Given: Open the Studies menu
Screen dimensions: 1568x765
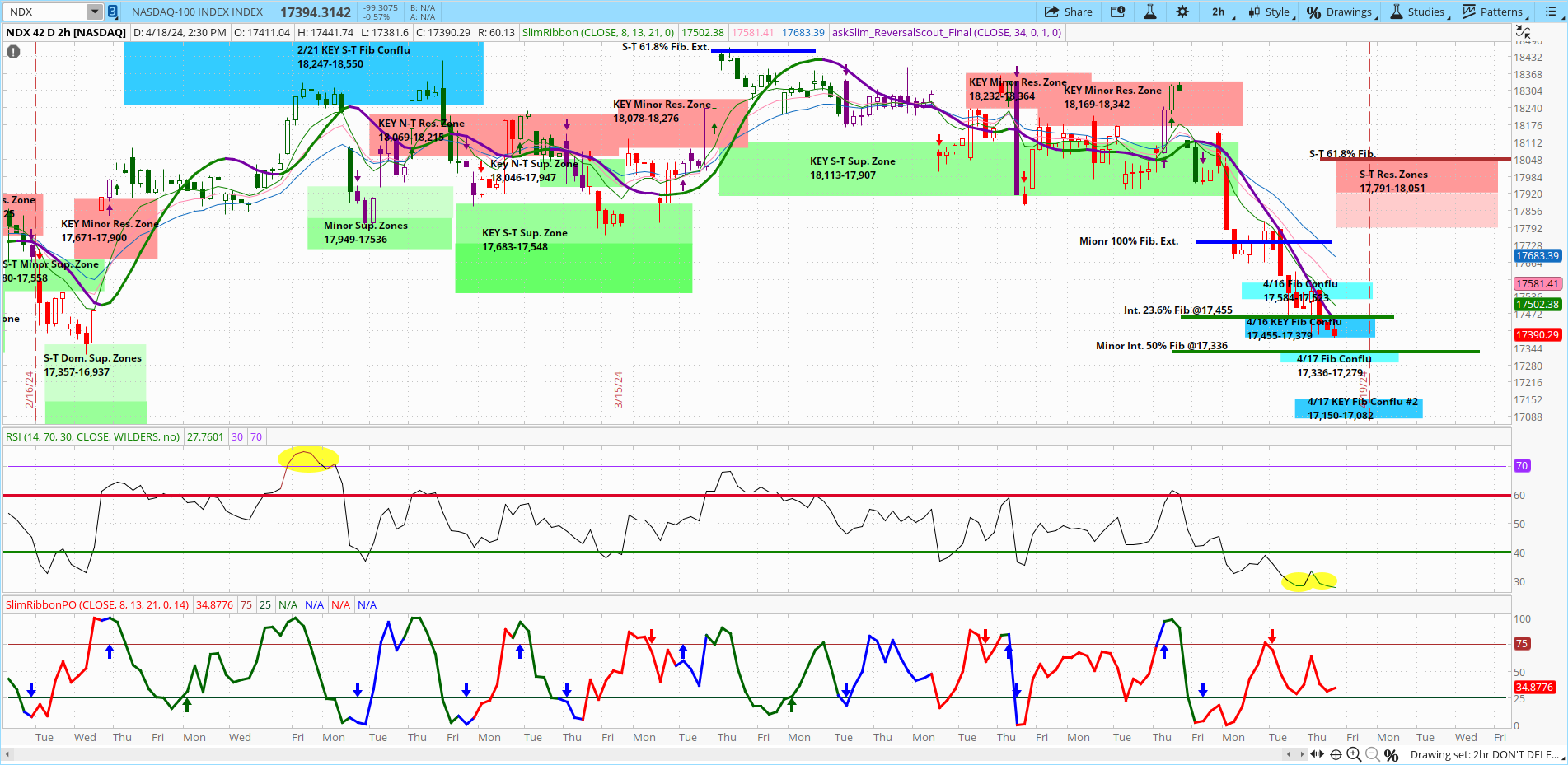Looking at the screenshot, I should point(1419,12).
